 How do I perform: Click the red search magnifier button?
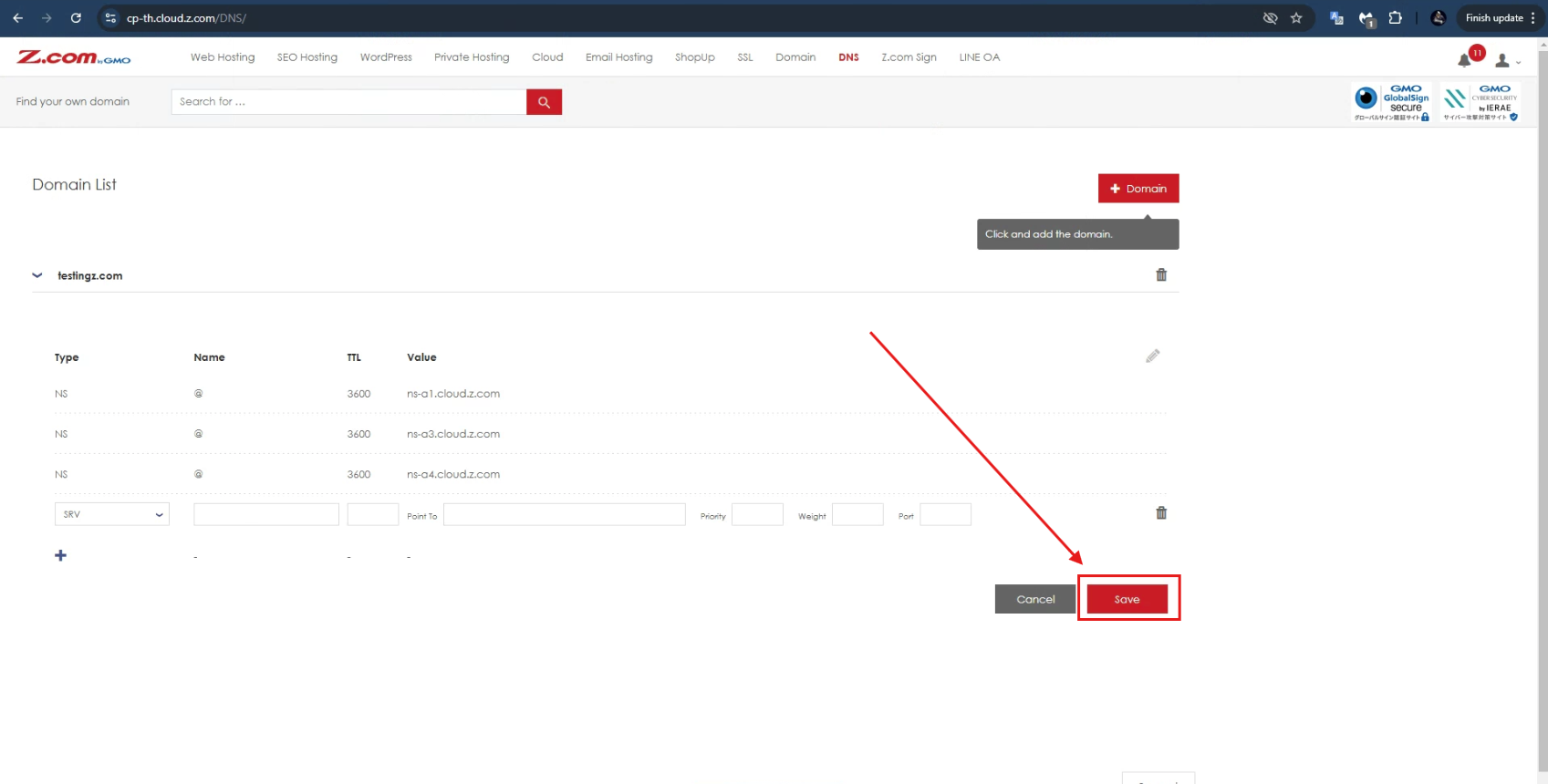pos(544,102)
